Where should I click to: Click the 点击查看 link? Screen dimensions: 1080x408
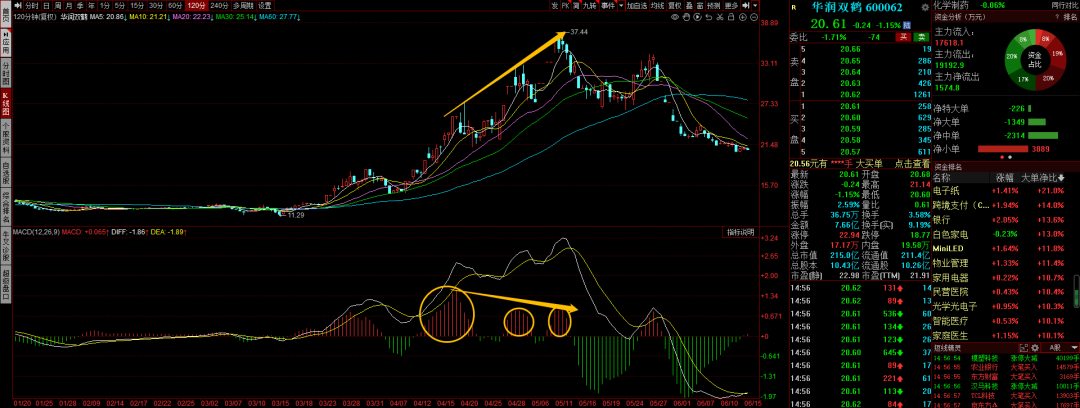[x=911, y=163]
